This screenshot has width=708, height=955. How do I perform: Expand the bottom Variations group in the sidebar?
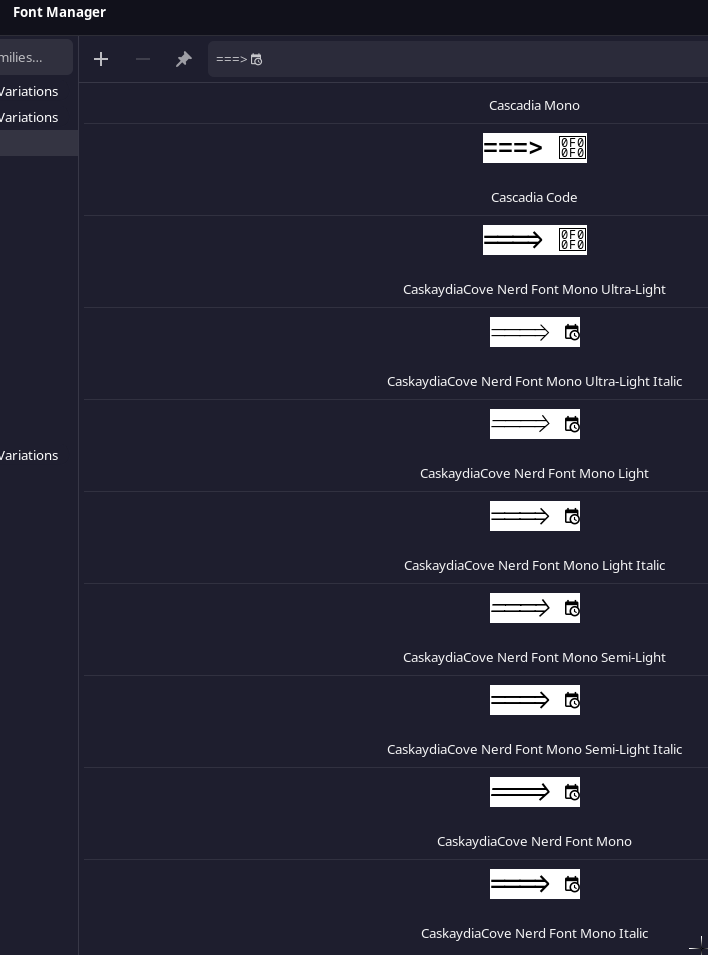point(29,455)
